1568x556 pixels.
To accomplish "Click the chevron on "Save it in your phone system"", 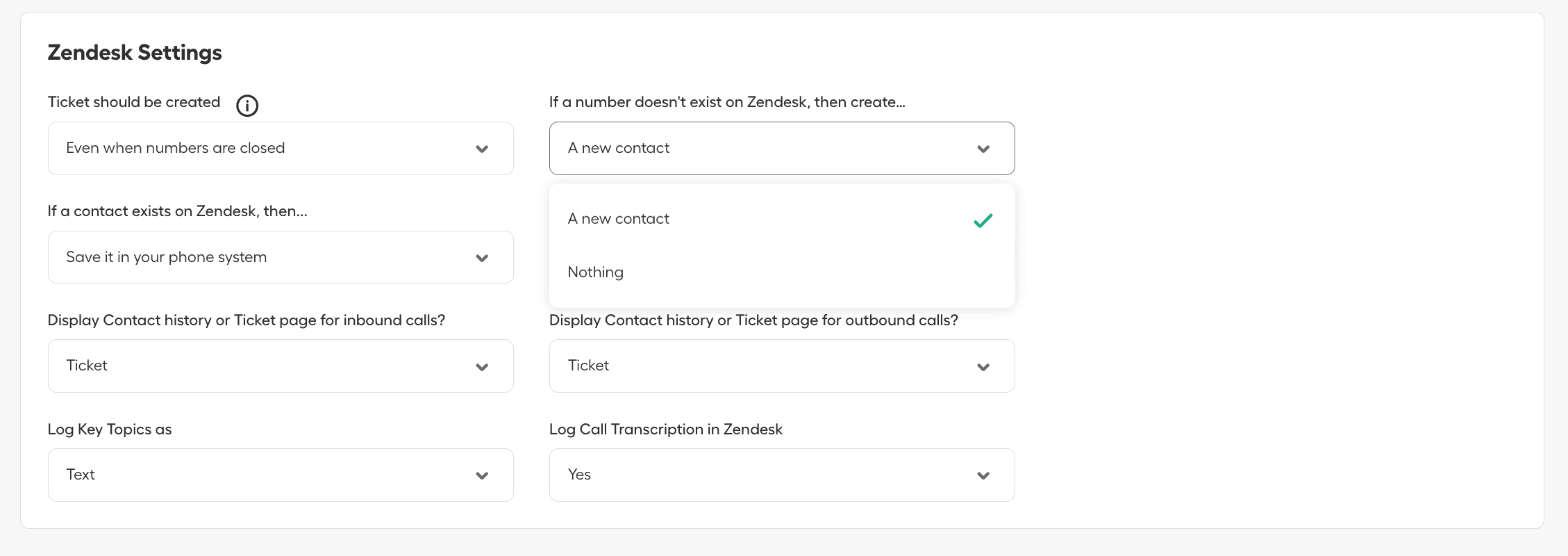I will click(482, 257).
